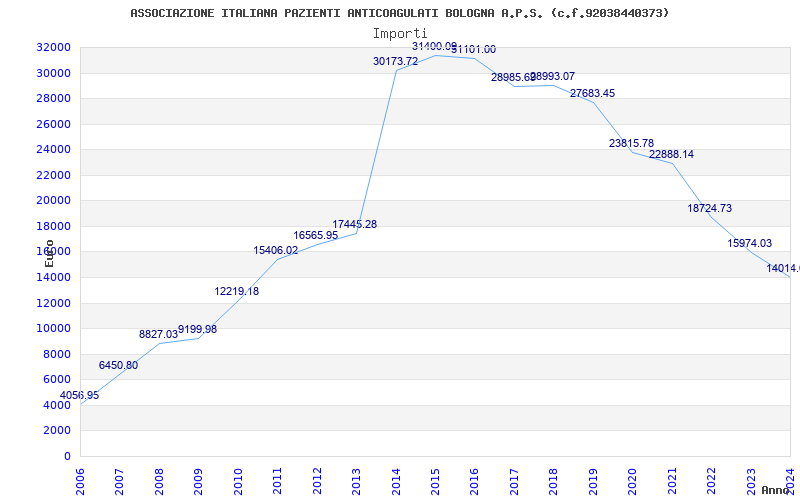
Task: Click data label 8827.03
Action: click(158, 335)
